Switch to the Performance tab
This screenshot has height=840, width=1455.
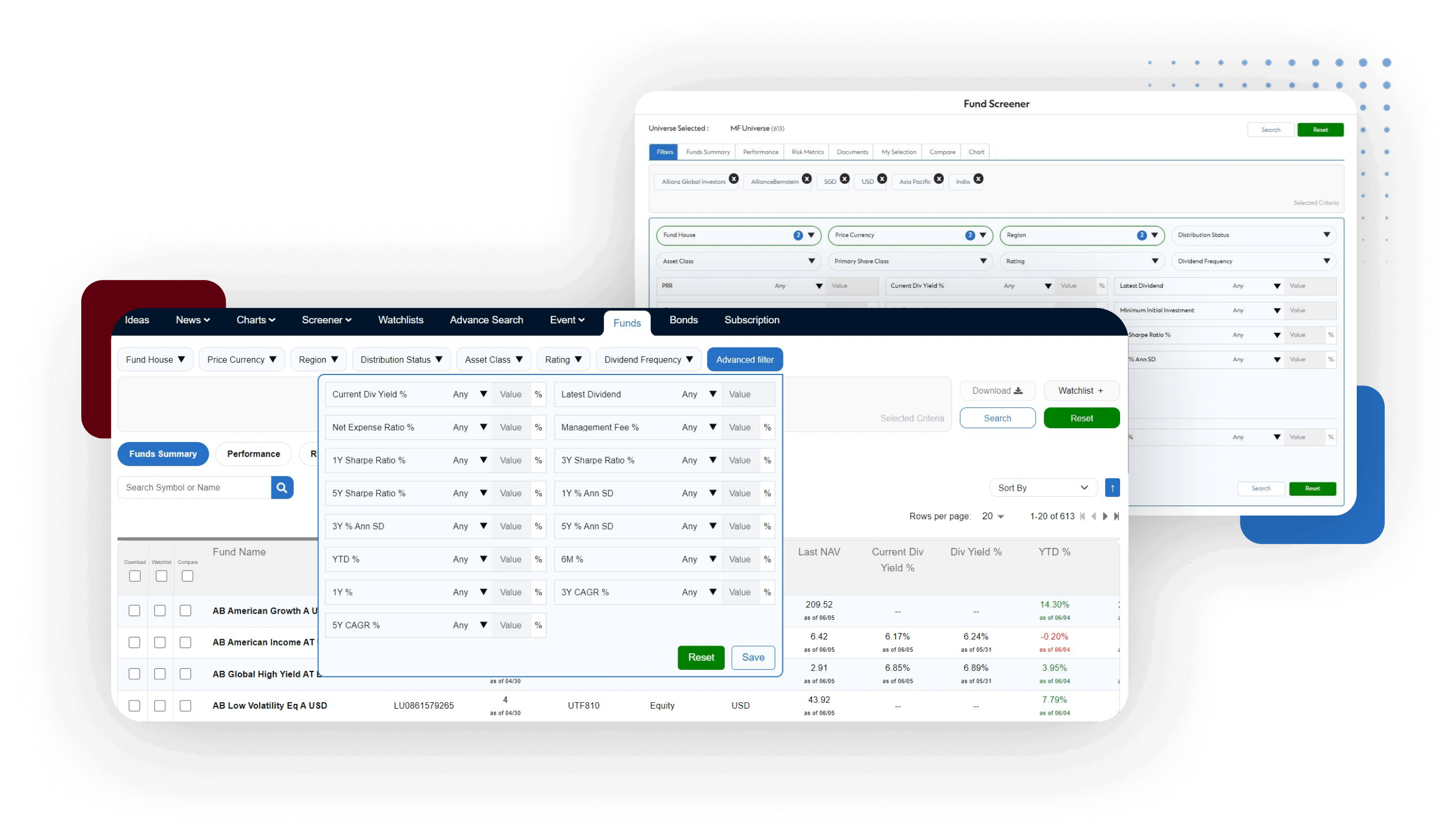pyautogui.click(x=252, y=454)
